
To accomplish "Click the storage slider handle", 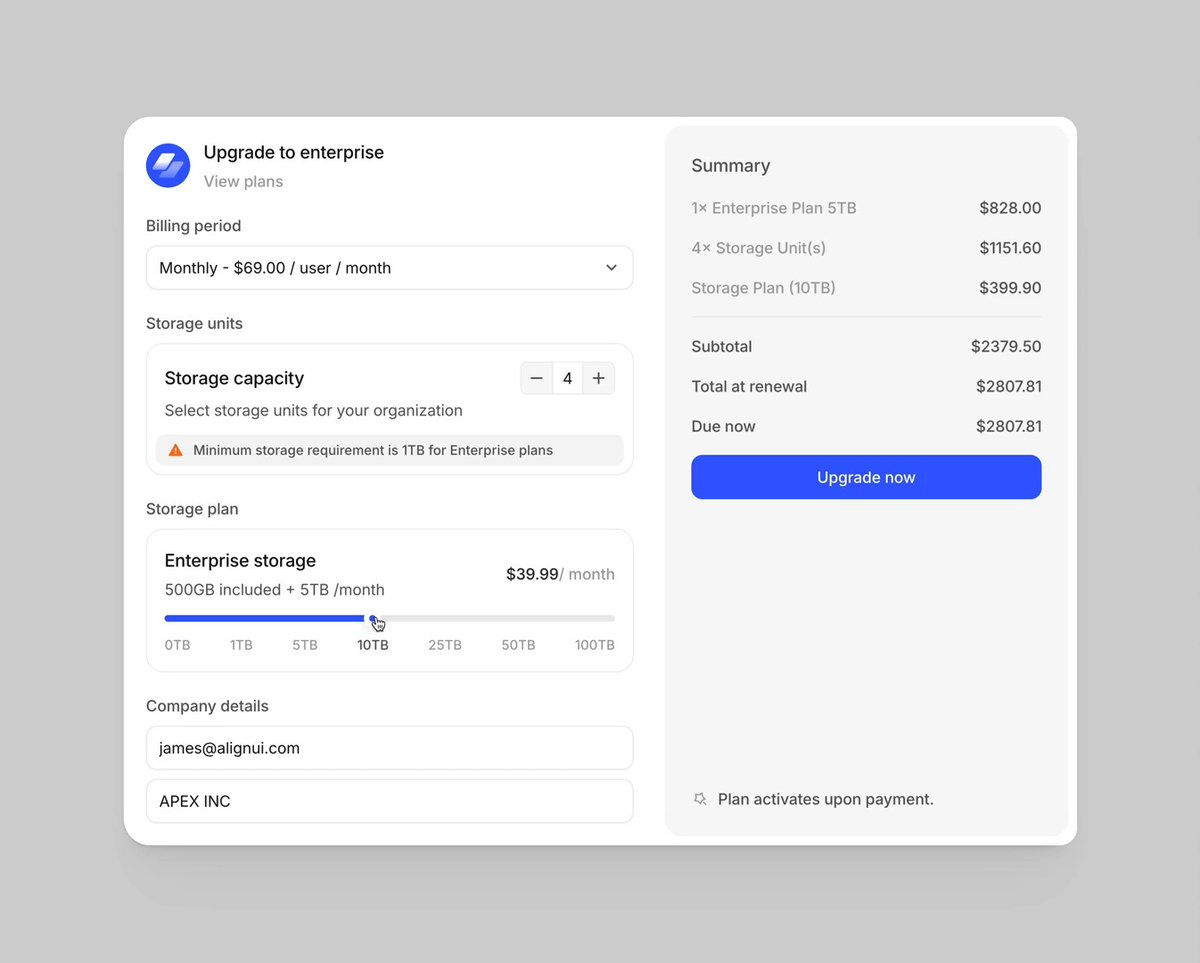I will tap(373, 619).
